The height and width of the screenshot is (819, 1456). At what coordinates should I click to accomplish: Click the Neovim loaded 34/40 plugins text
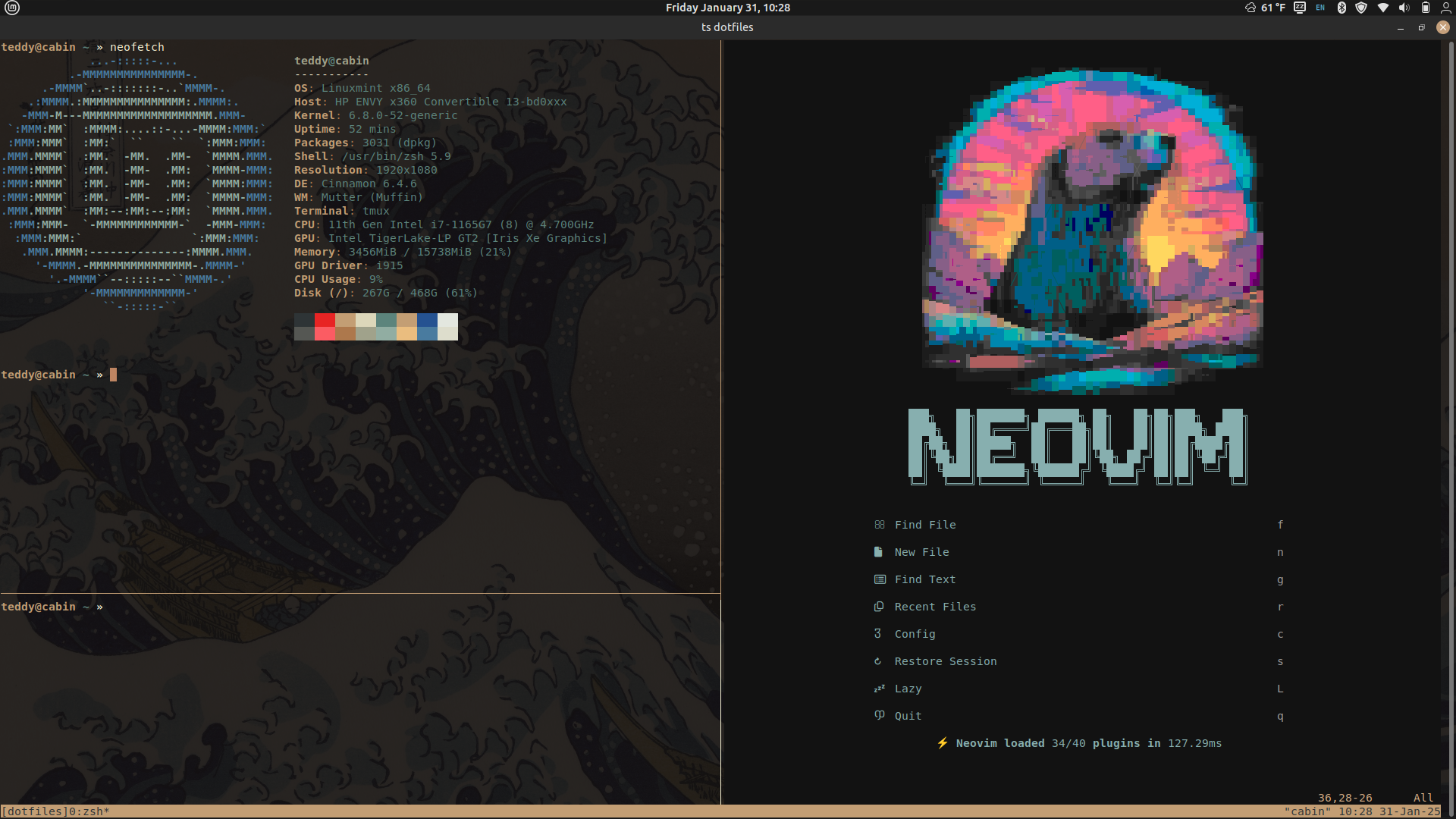click(x=1089, y=743)
